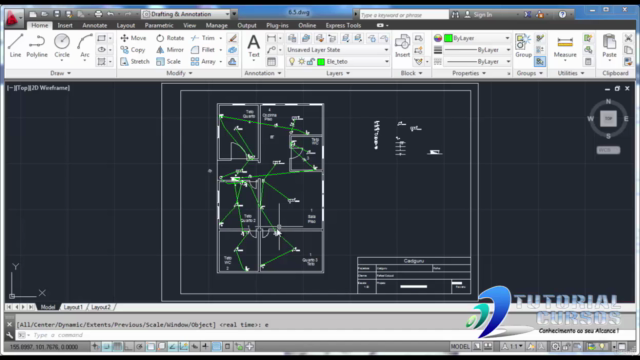This screenshot has width=640, height=360.
Task: Open the ByLayer object color dropdown
Action: (x=478, y=38)
